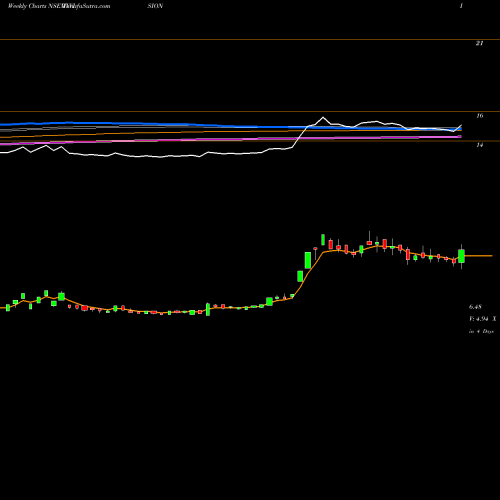
Task: Click the '6.48' price value
Action: pyautogui.click(x=475, y=306)
